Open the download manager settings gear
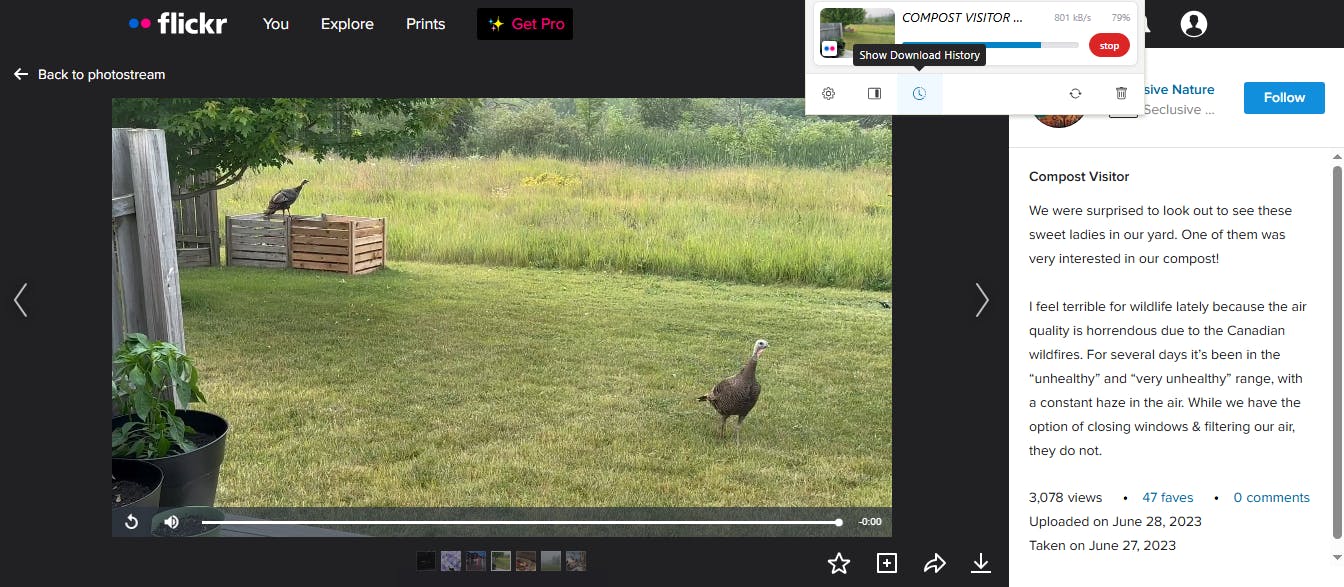Screen dimensions: 1344x587 828,93
